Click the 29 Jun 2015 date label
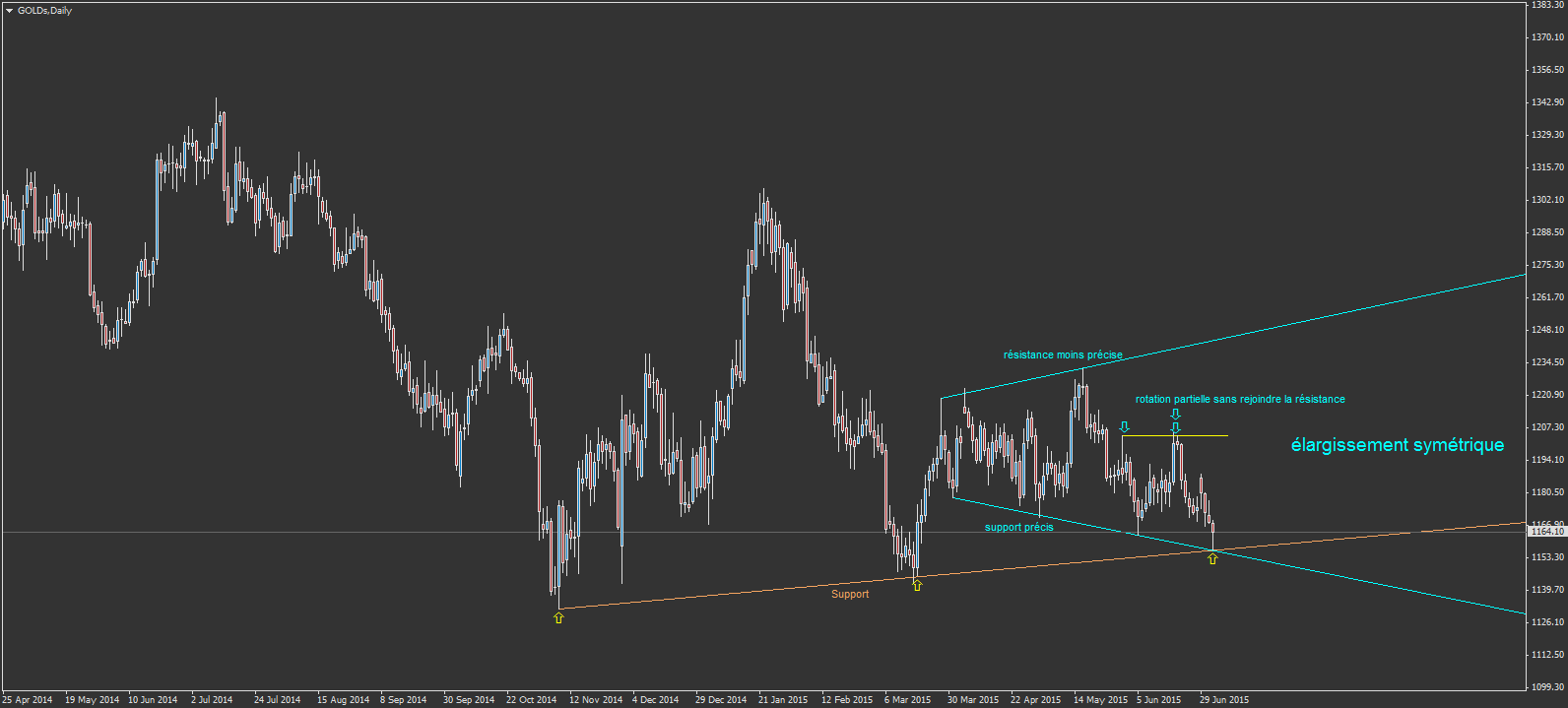1568x708 pixels. point(1224,700)
